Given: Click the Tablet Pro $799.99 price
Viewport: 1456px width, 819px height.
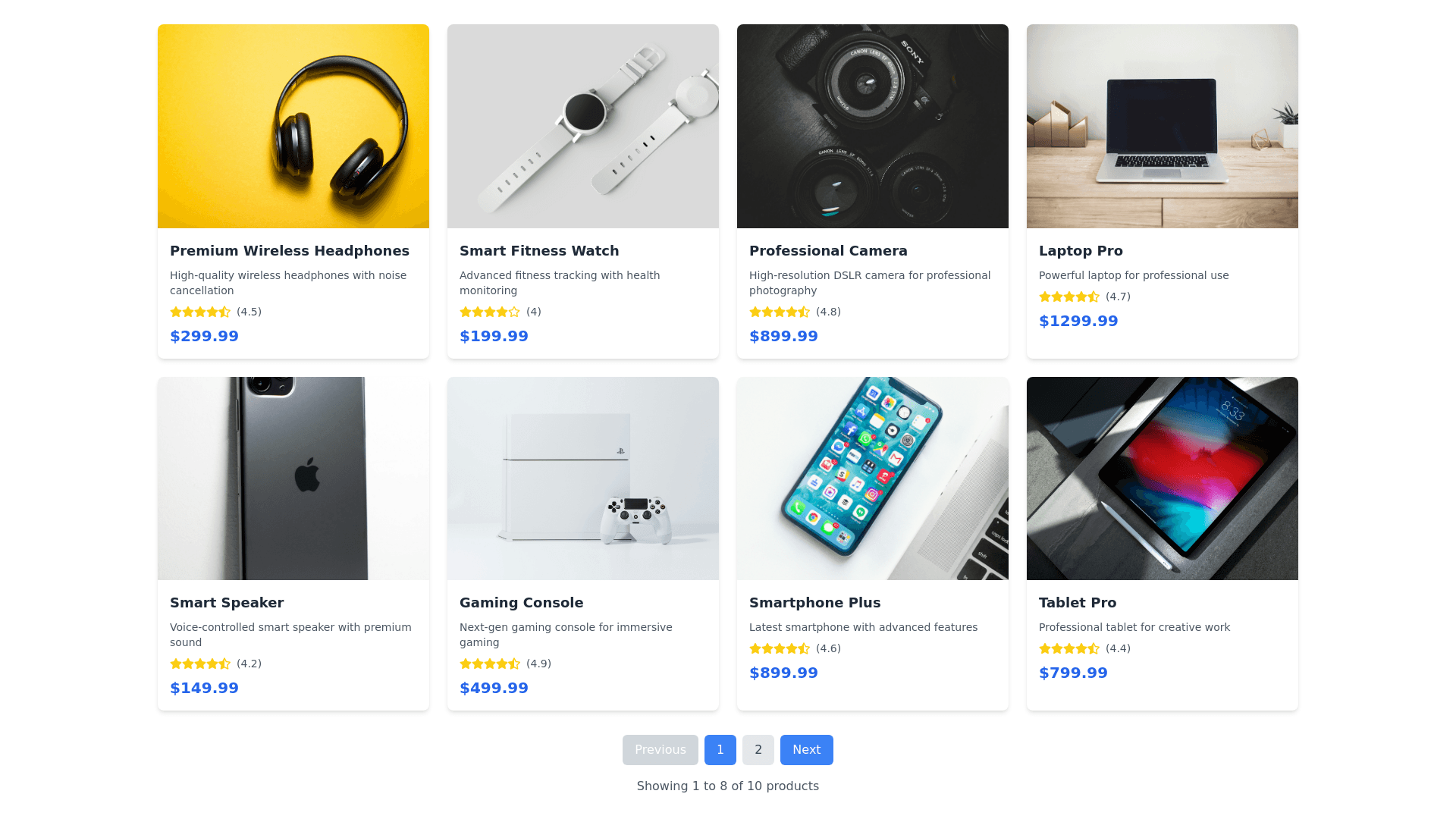Looking at the screenshot, I should click(1073, 673).
